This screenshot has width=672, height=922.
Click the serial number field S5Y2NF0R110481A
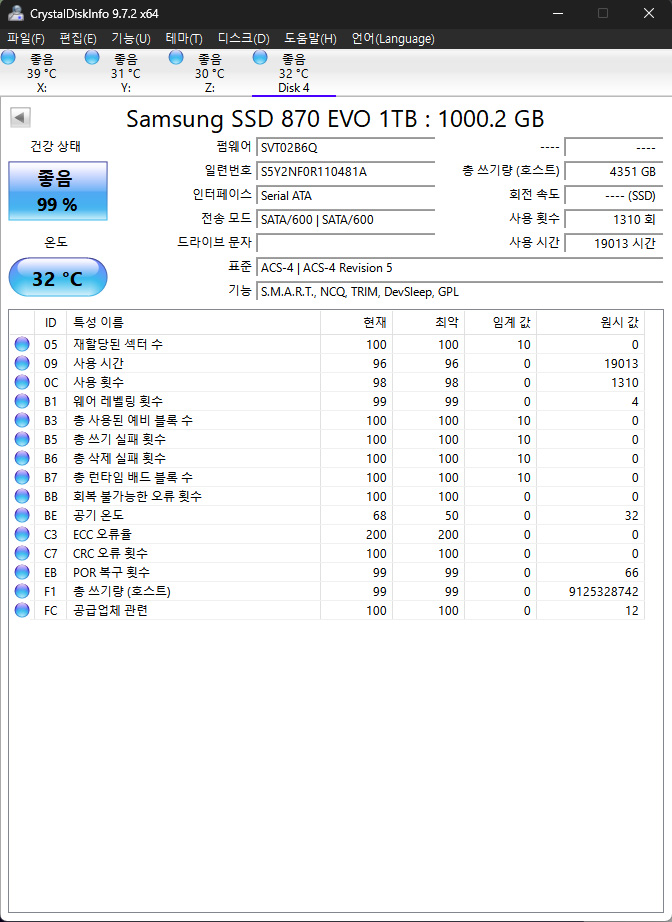[x=346, y=171]
